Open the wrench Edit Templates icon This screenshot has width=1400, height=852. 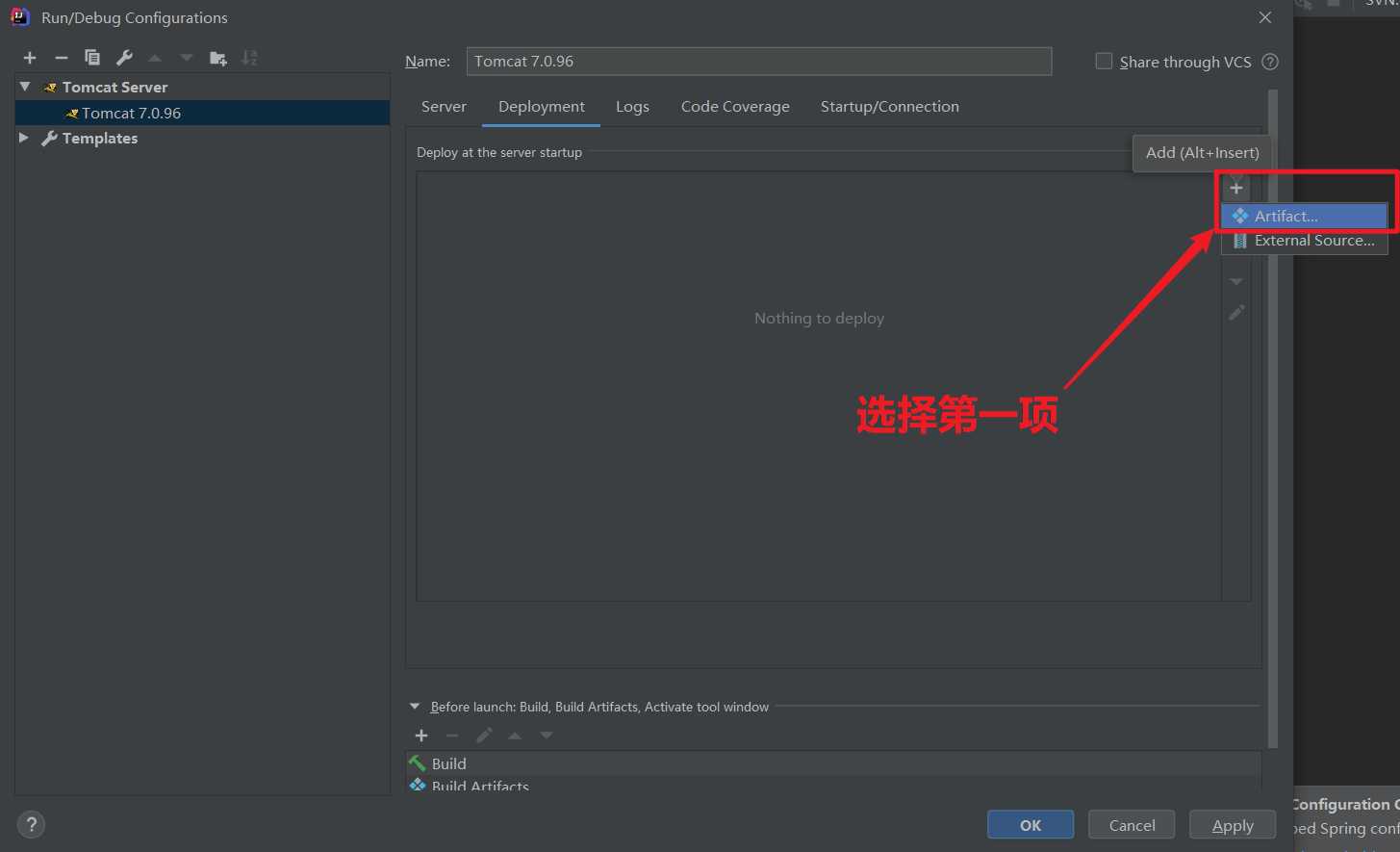124,58
